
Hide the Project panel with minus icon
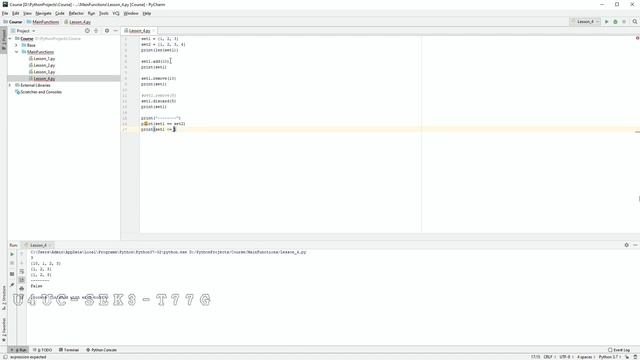116,31
